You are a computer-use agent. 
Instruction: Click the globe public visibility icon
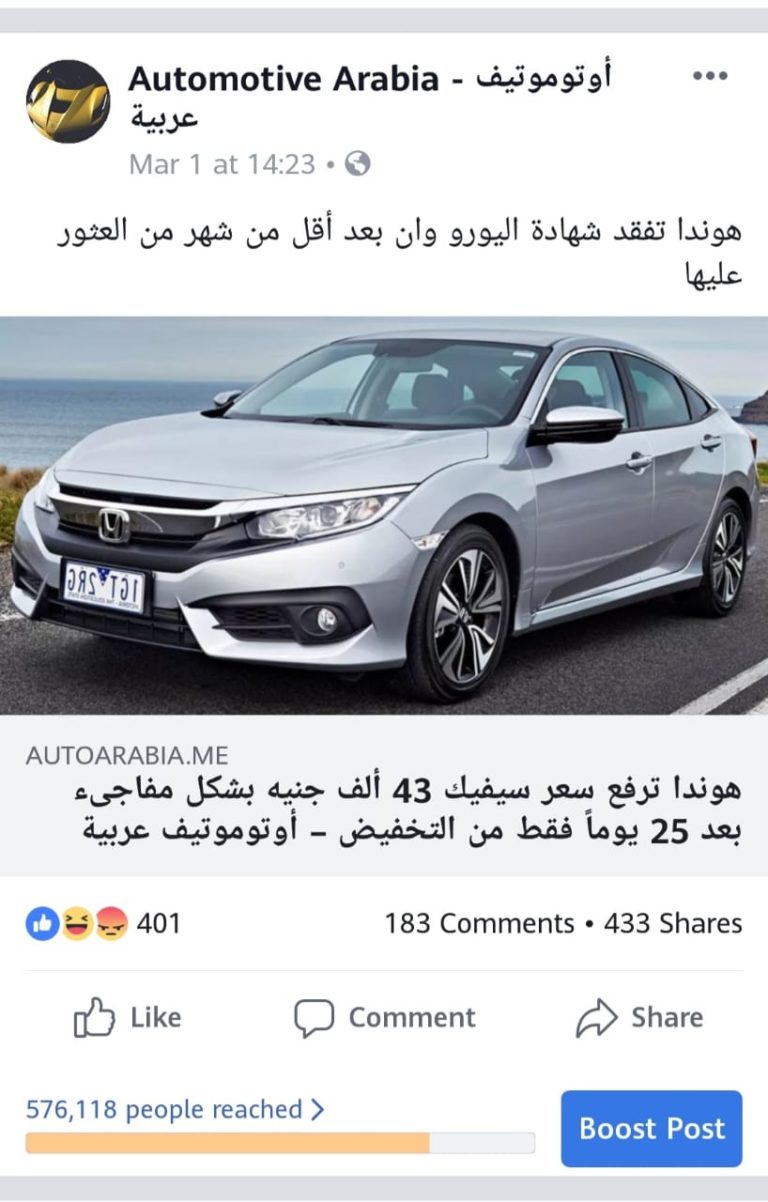[x=357, y=164]
